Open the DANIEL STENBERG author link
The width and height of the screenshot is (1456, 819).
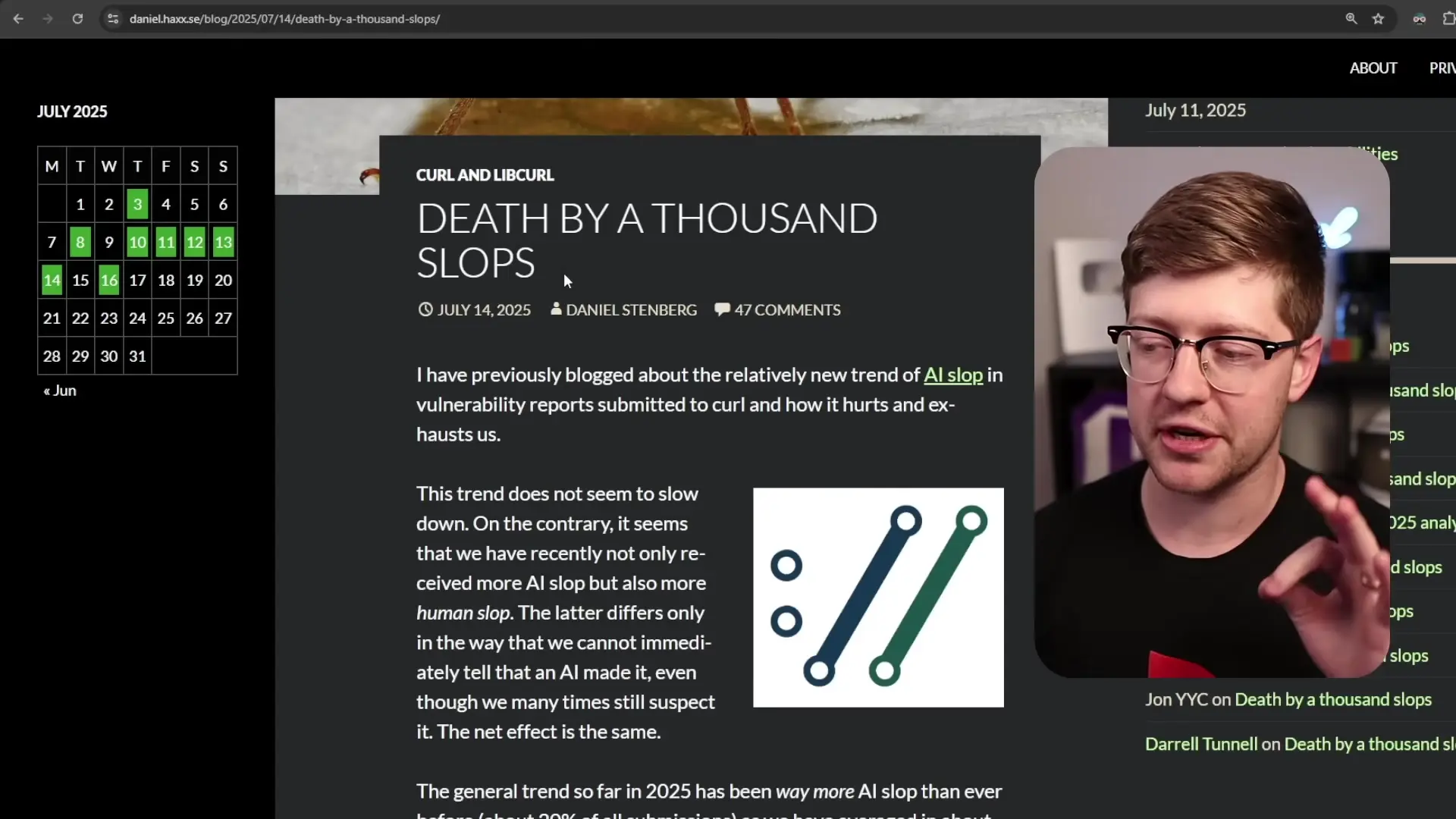point(631,310)
